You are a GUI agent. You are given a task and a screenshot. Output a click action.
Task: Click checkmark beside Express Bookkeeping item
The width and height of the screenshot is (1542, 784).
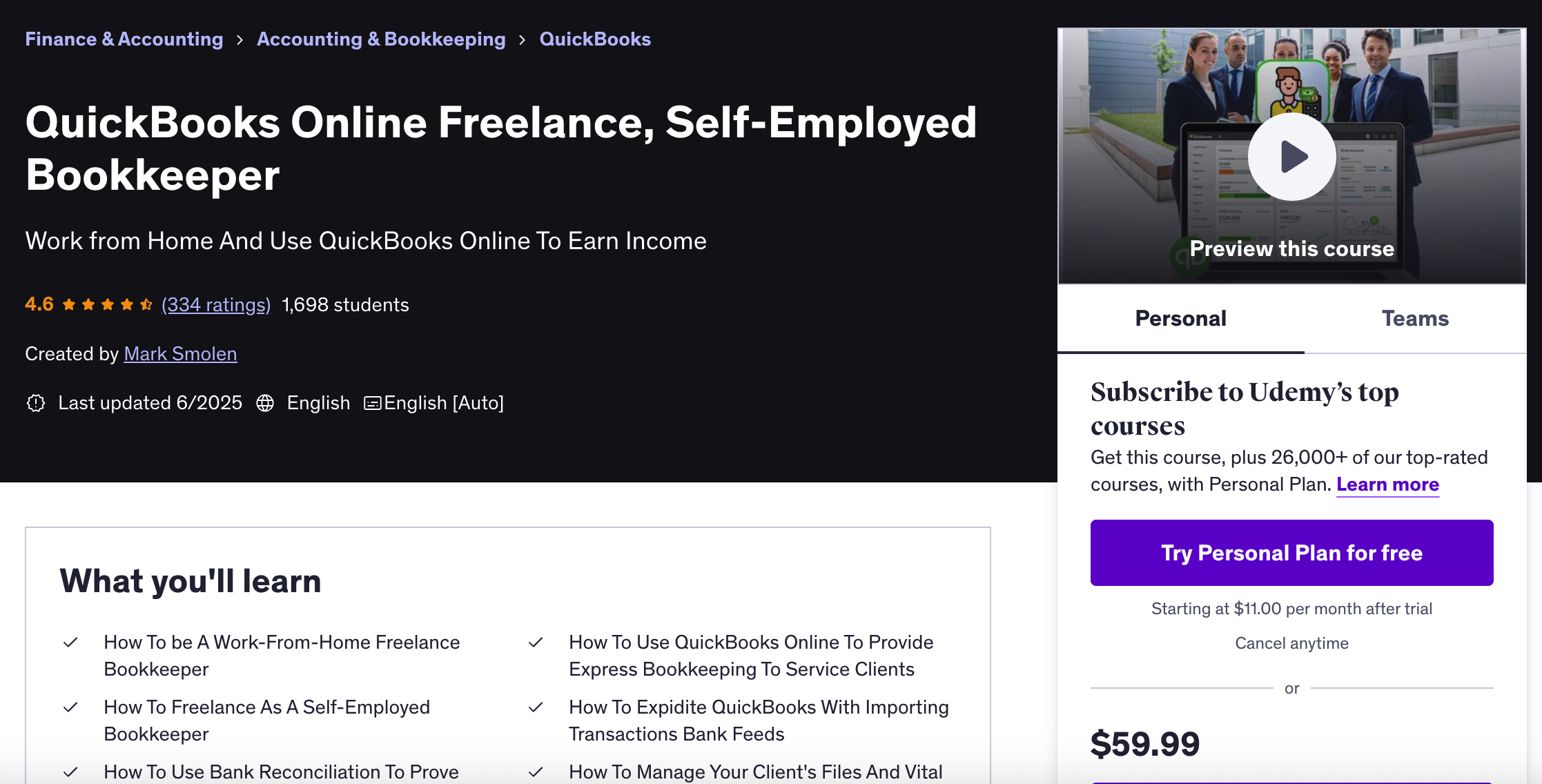[536, 643]
